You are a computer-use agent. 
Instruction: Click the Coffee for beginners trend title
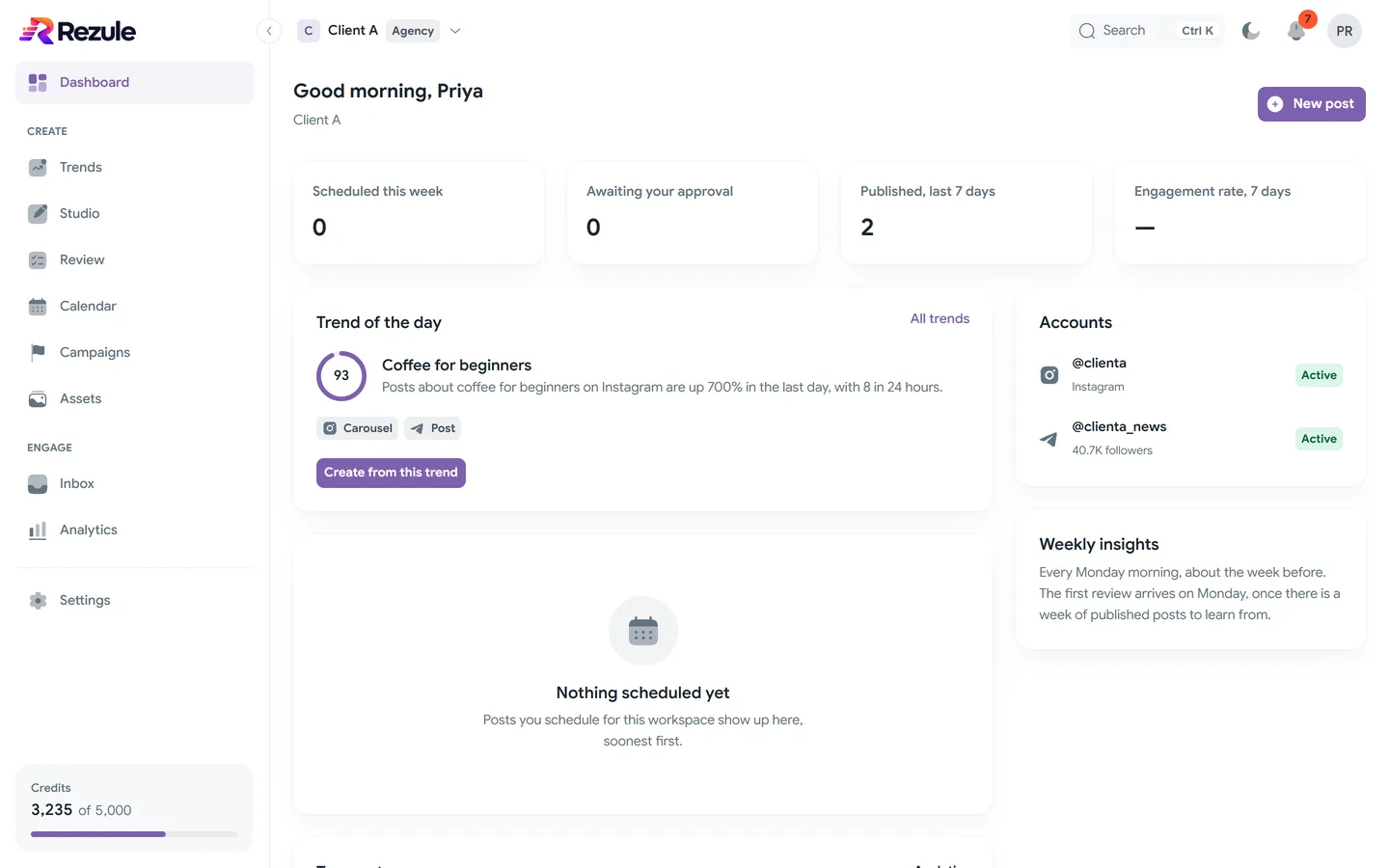[x=456, y=366]
